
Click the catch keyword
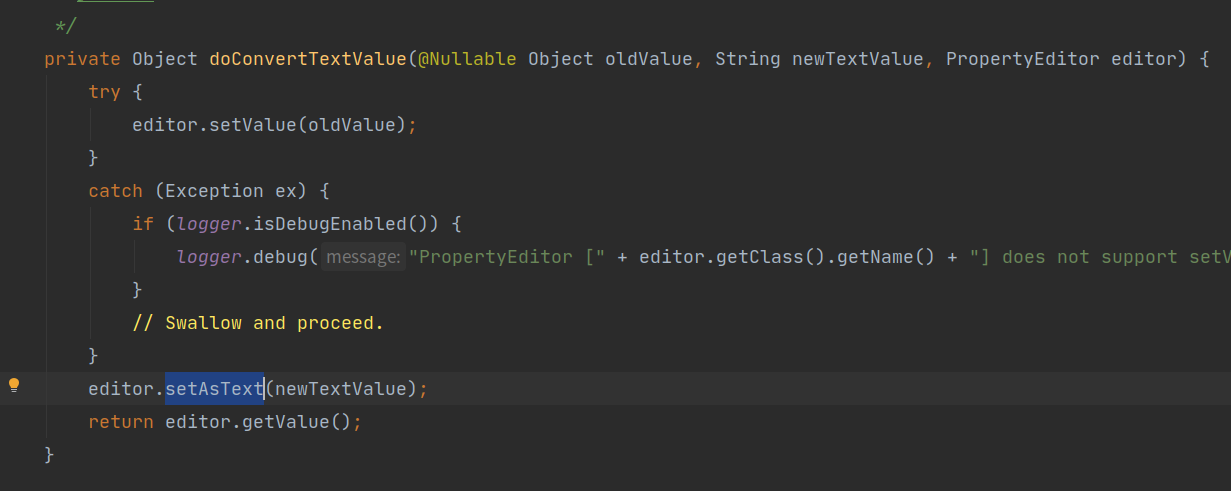point(115,190)
